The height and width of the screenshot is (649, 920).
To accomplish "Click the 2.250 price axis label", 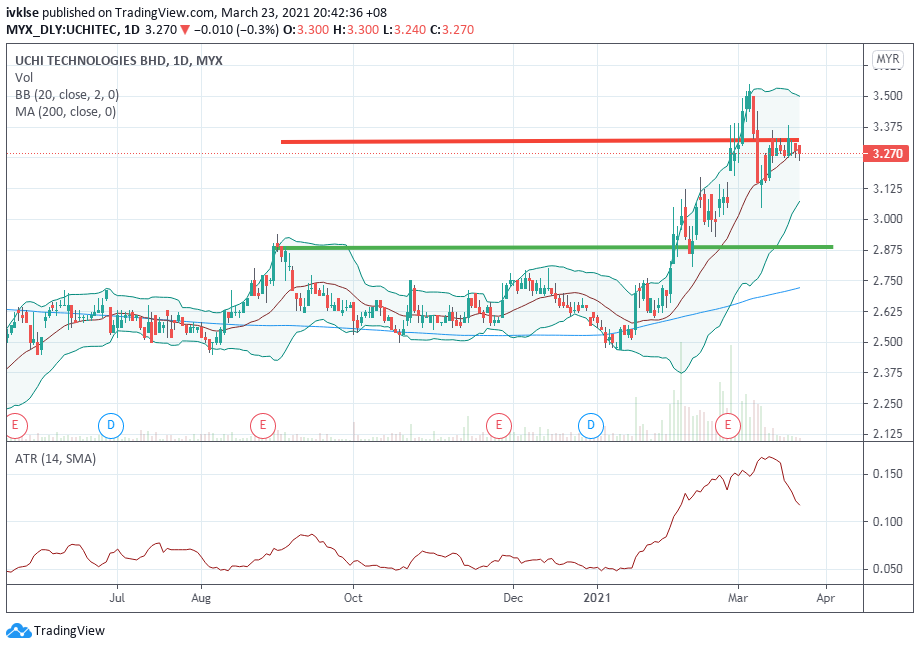I will click(888, 403).
